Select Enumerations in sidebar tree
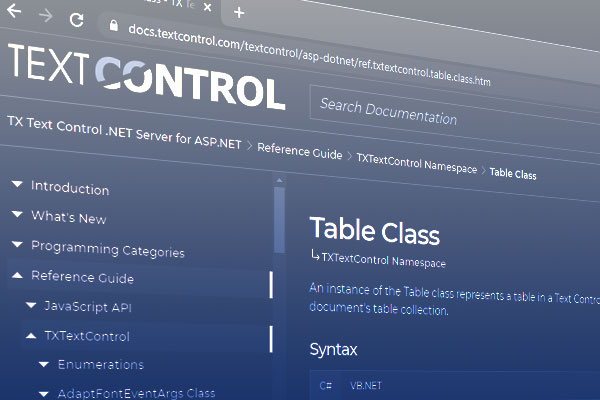 [x=101, y=365]
